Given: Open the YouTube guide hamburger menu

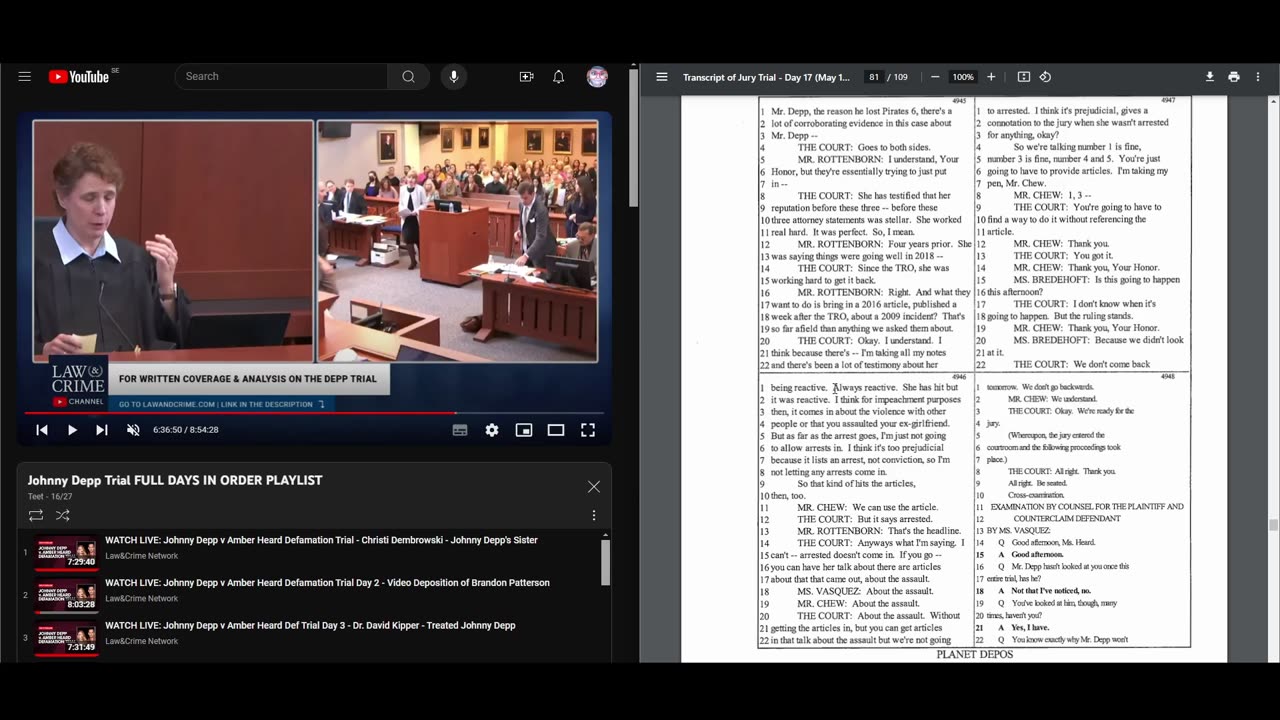Looking at the screenshot, I should click(25, 77).
